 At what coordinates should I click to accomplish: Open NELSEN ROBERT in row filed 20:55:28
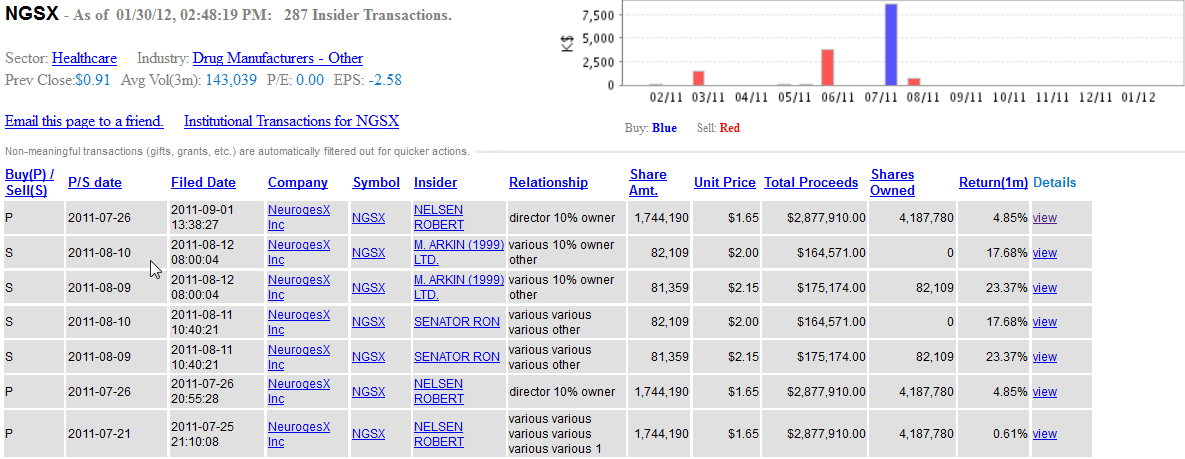[439, 392]
